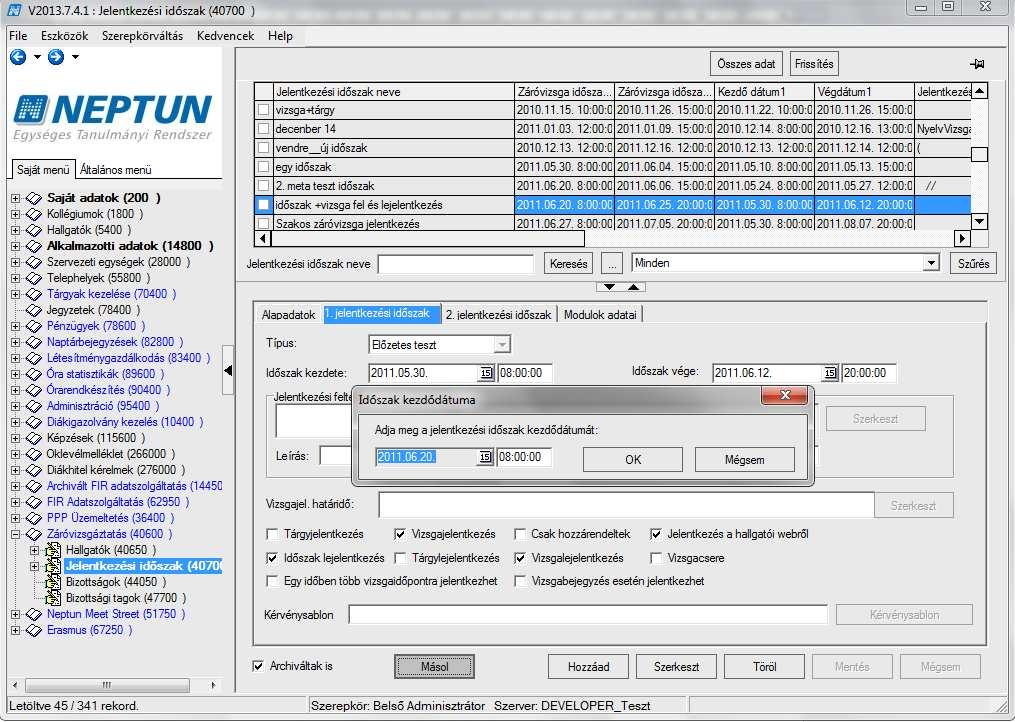Click the table's horizontal scrollbar thumb
This screenshot has width=1015, height=722.
(427, 238)
